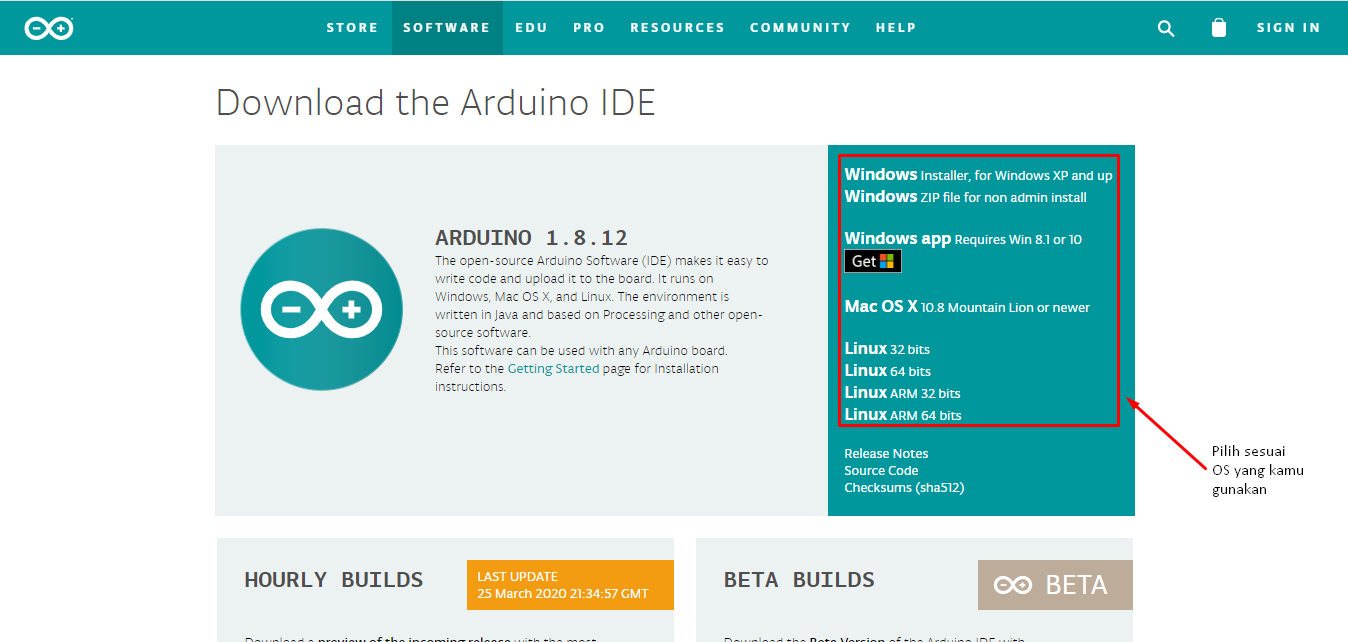1348x642 pixels.
Task: Open the RESOURCES menu
Action: click(x=677, y=27)
